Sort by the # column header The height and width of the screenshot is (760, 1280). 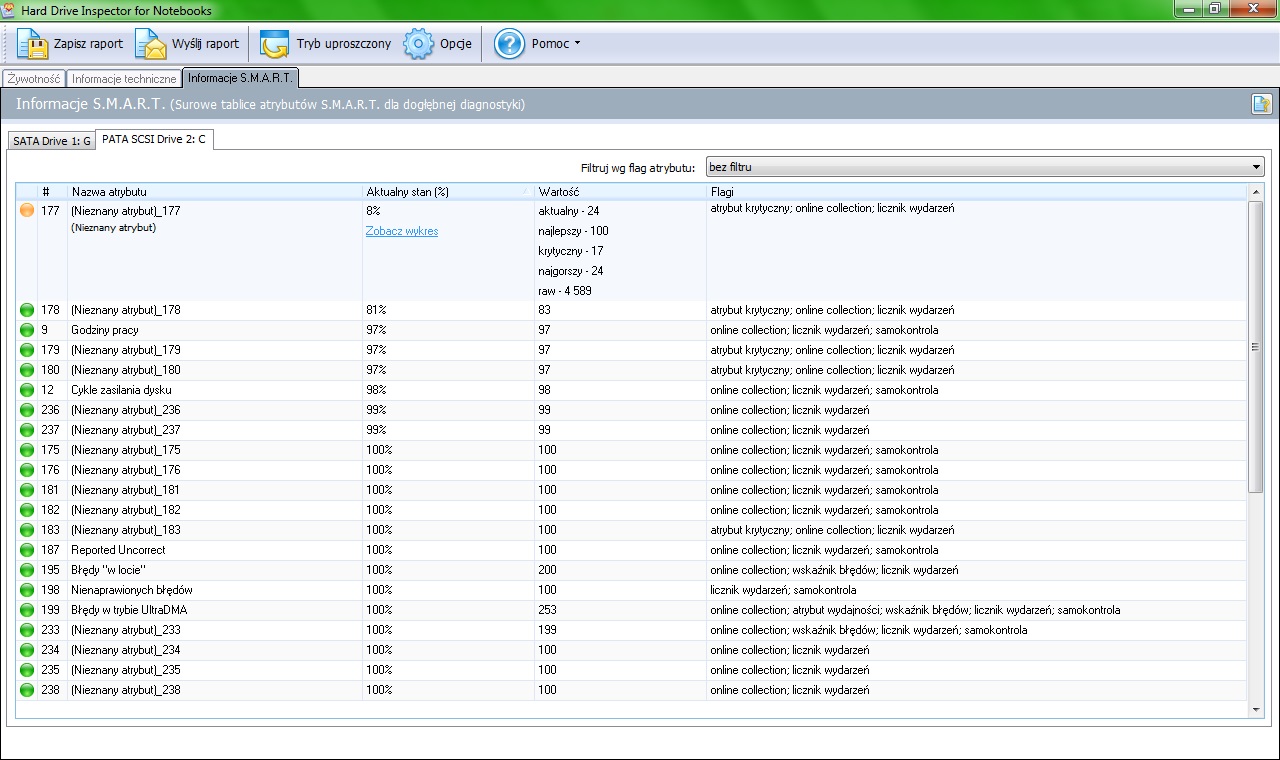(x=53, y=191)
